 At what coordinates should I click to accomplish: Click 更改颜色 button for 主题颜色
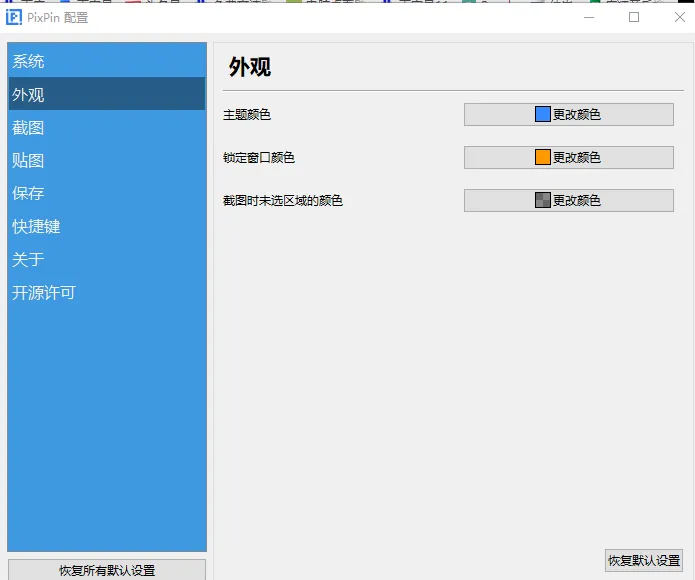click(x=569, y=114)
